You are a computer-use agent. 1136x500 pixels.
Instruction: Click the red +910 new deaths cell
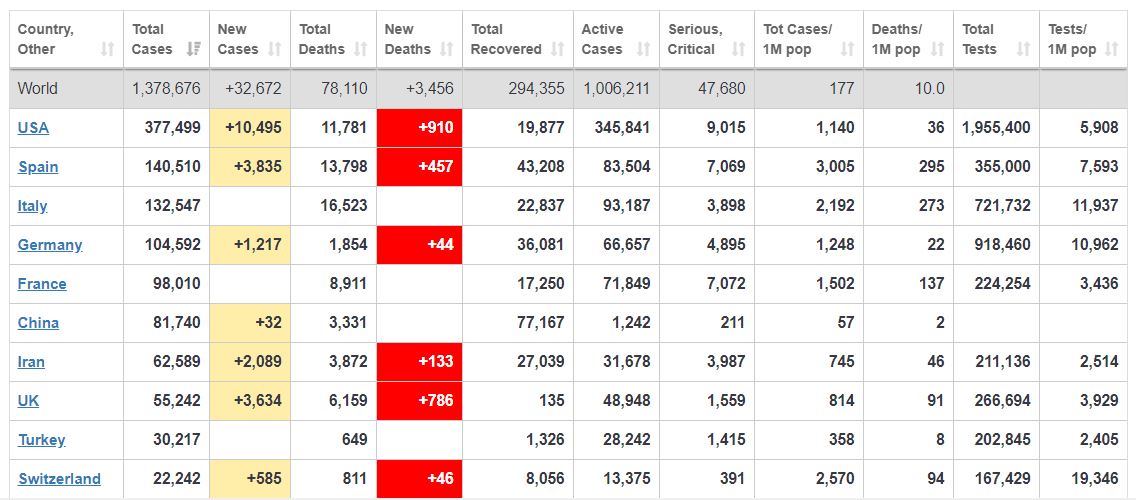(420, 128)
